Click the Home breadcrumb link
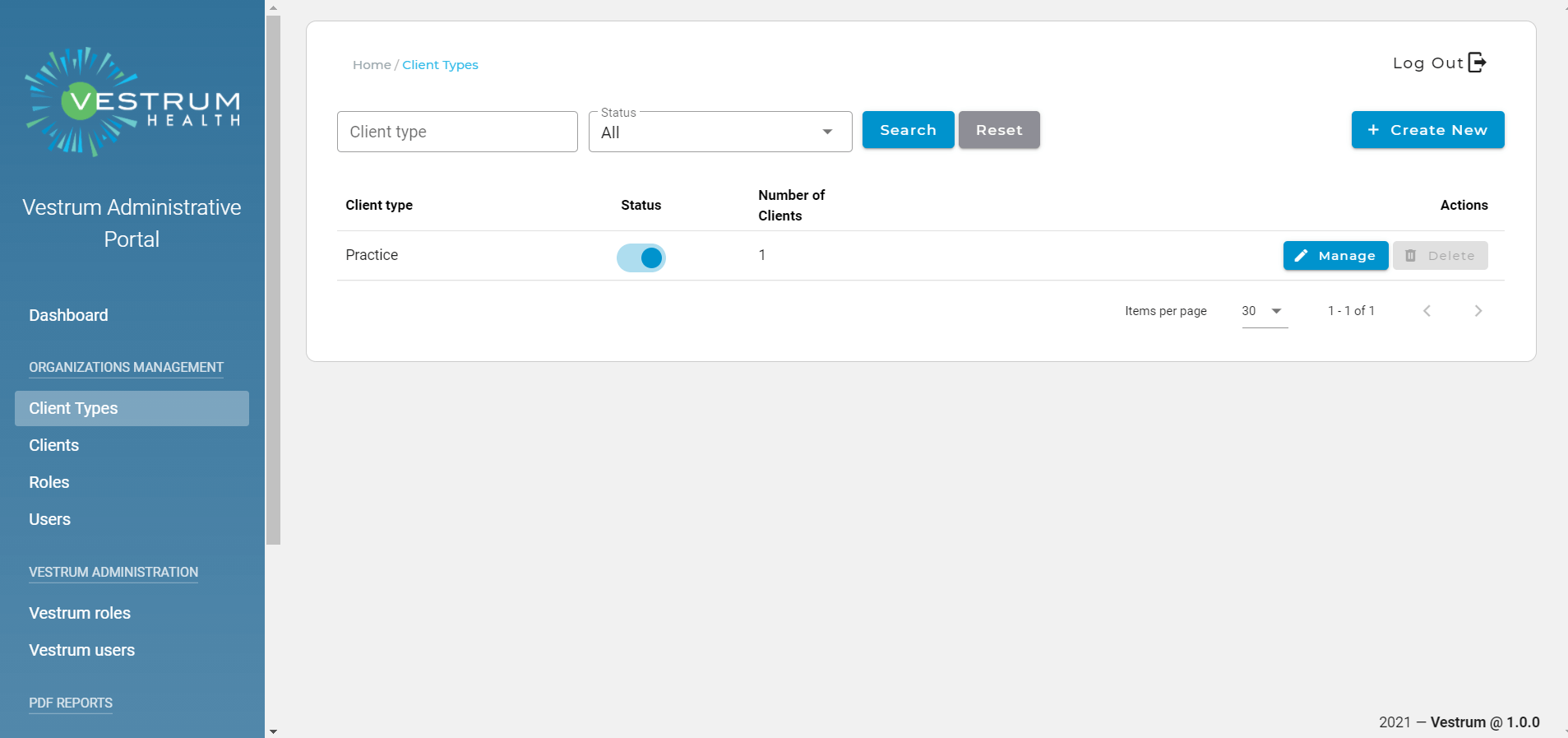Screen dimensions: 1568x738 [372, 65]
